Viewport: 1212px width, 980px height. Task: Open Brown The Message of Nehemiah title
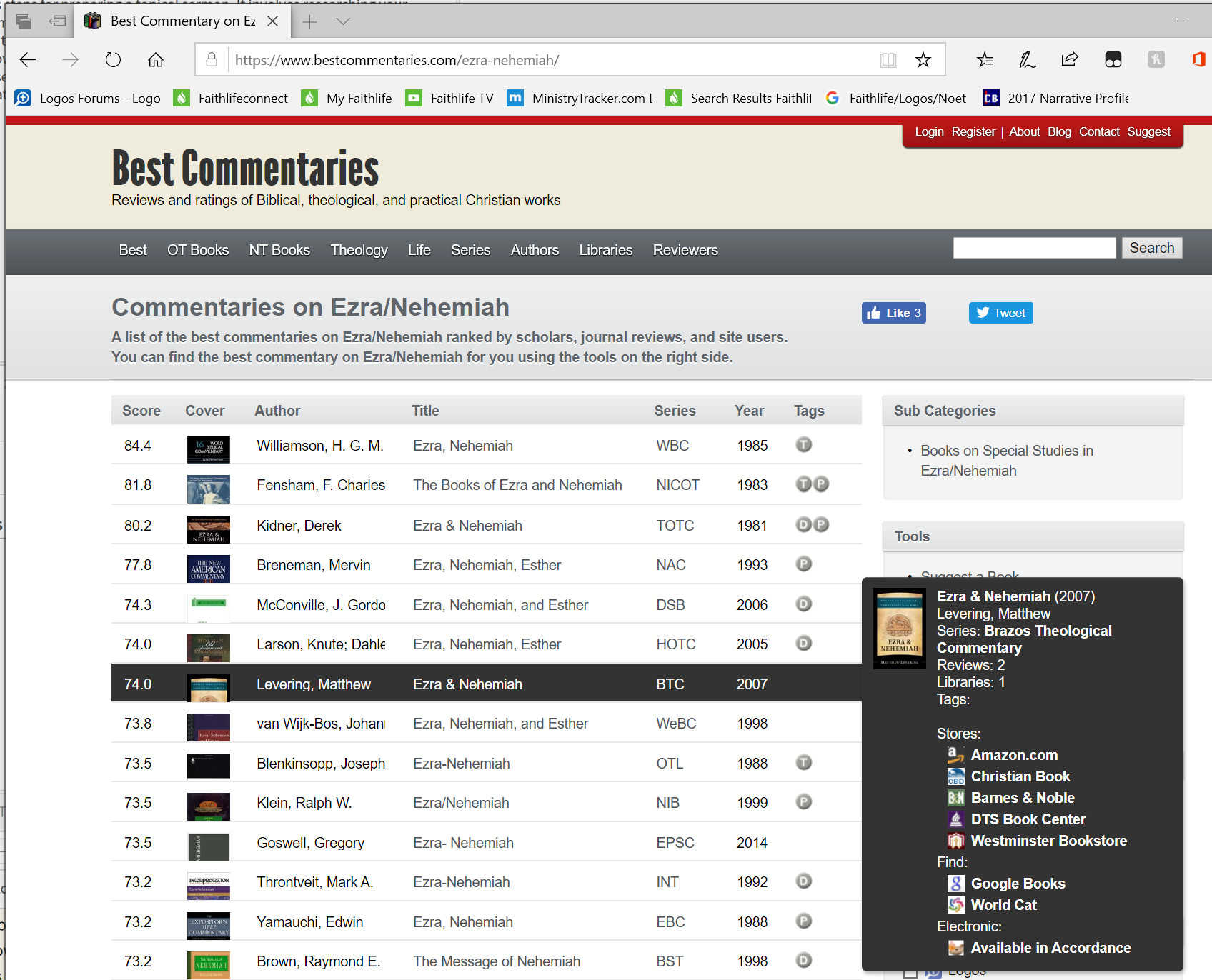tap(496, 961)
